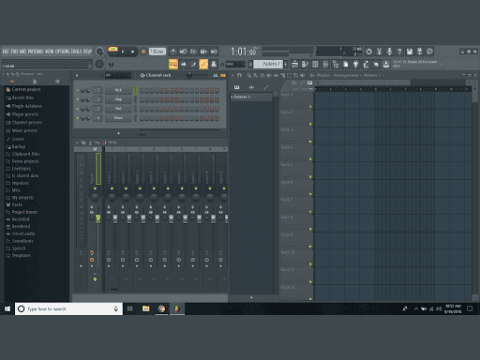Open the FILE menu
This screenshot has width=480, height=360.
[6, 51]
